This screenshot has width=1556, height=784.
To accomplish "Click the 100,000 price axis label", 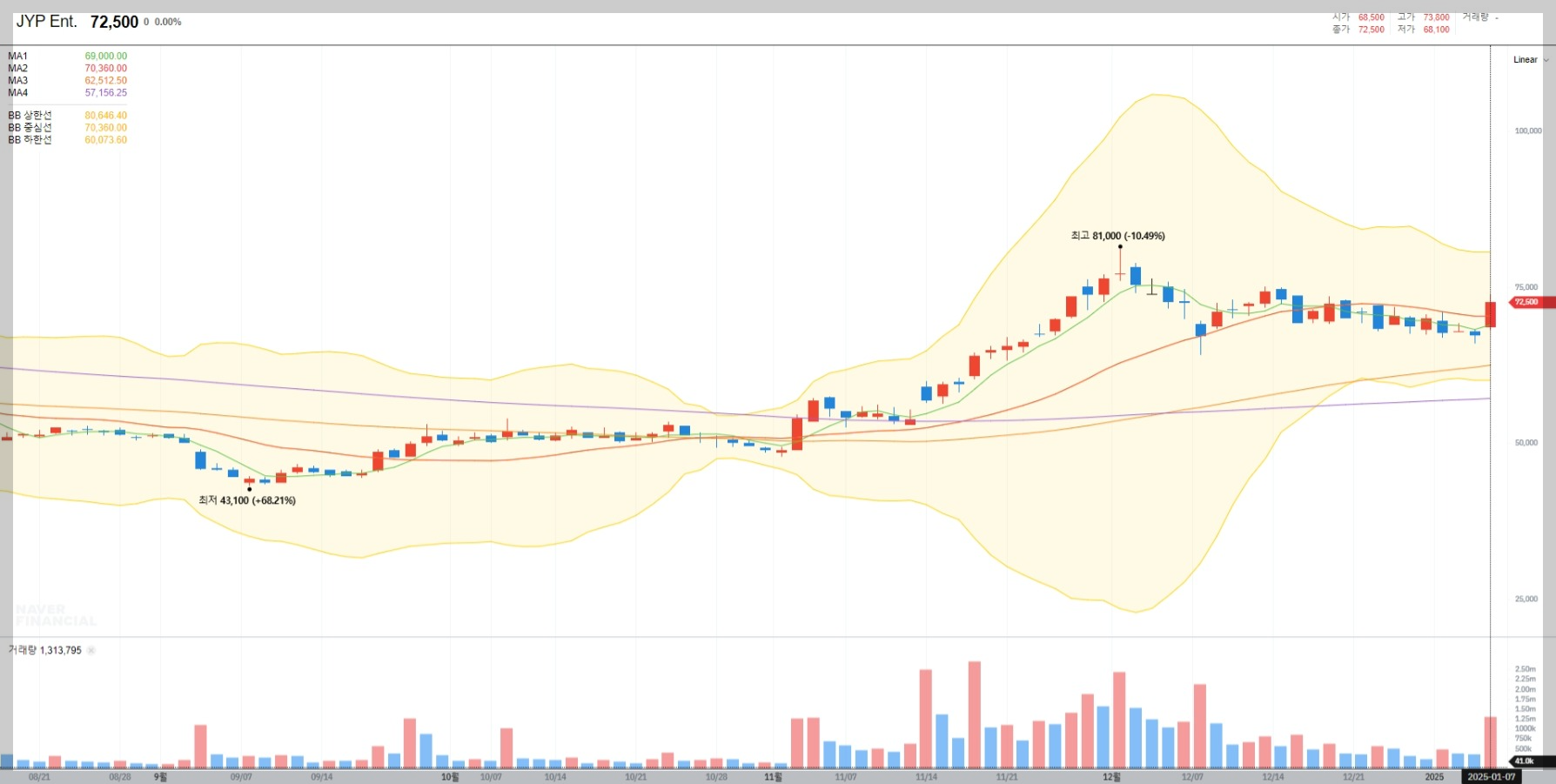I will (1527, 131).
